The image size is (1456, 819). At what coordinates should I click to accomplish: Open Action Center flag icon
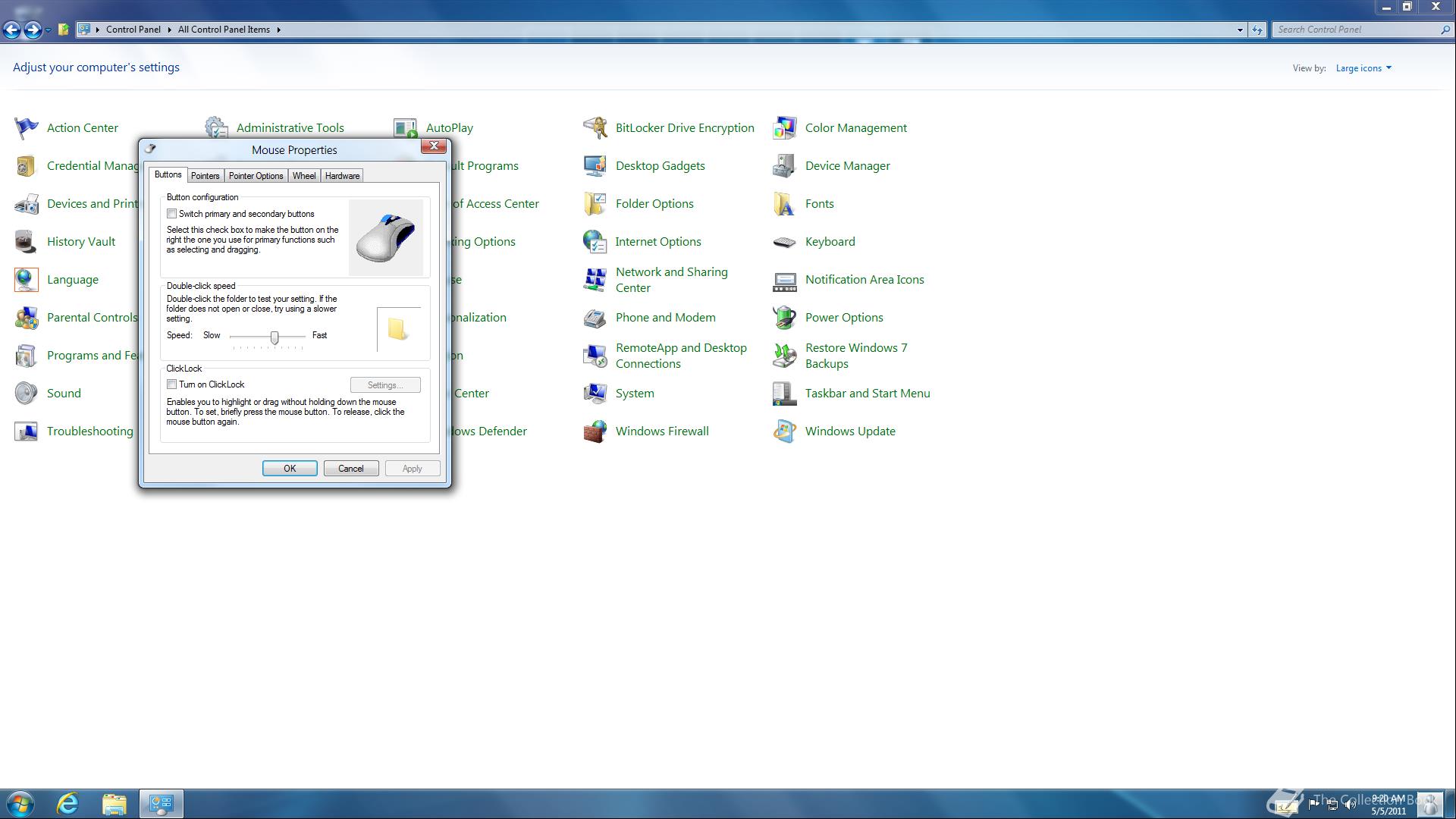click(x=26, y=127)
